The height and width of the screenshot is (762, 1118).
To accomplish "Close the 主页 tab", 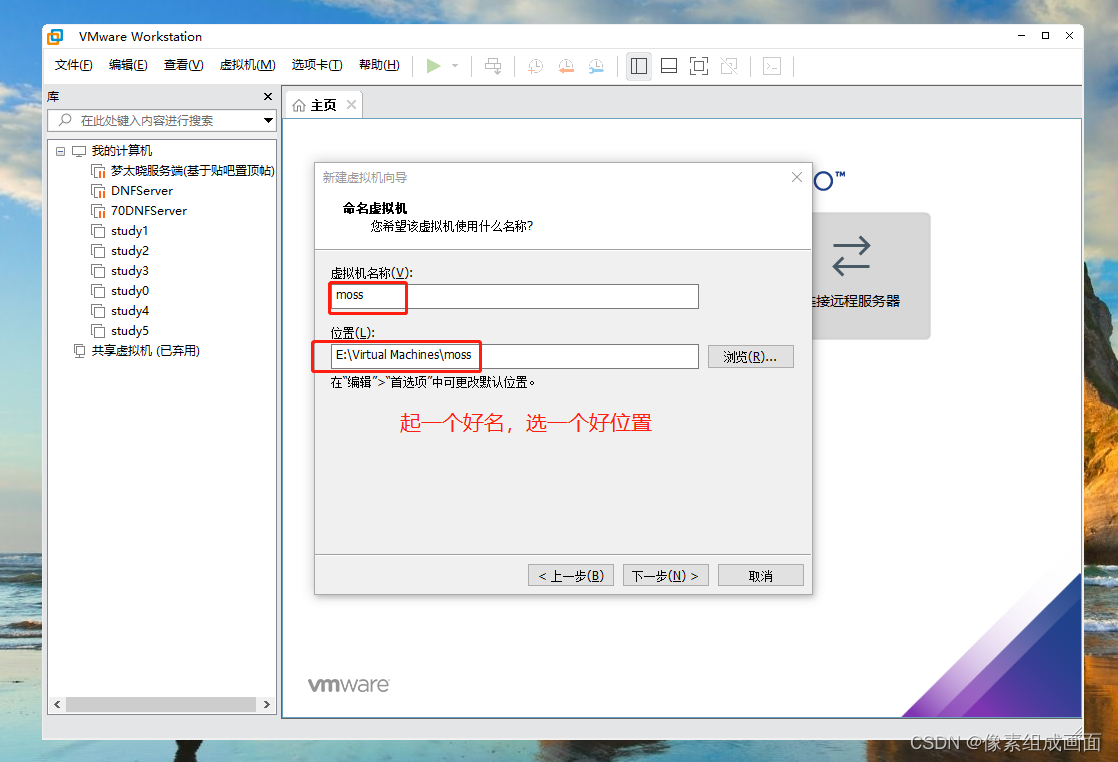I will point(351,105).
